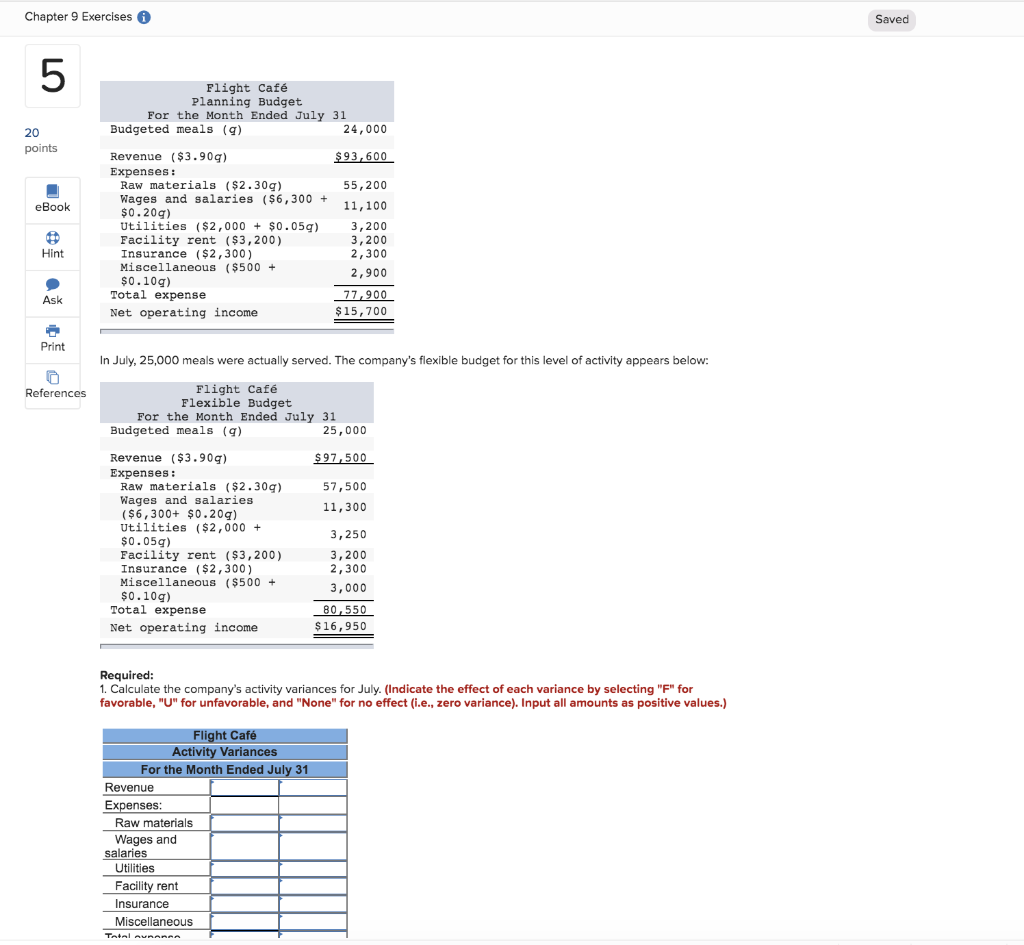Click the 20 points label
The width and height of the screenshot is (1024, 945).
40,140
